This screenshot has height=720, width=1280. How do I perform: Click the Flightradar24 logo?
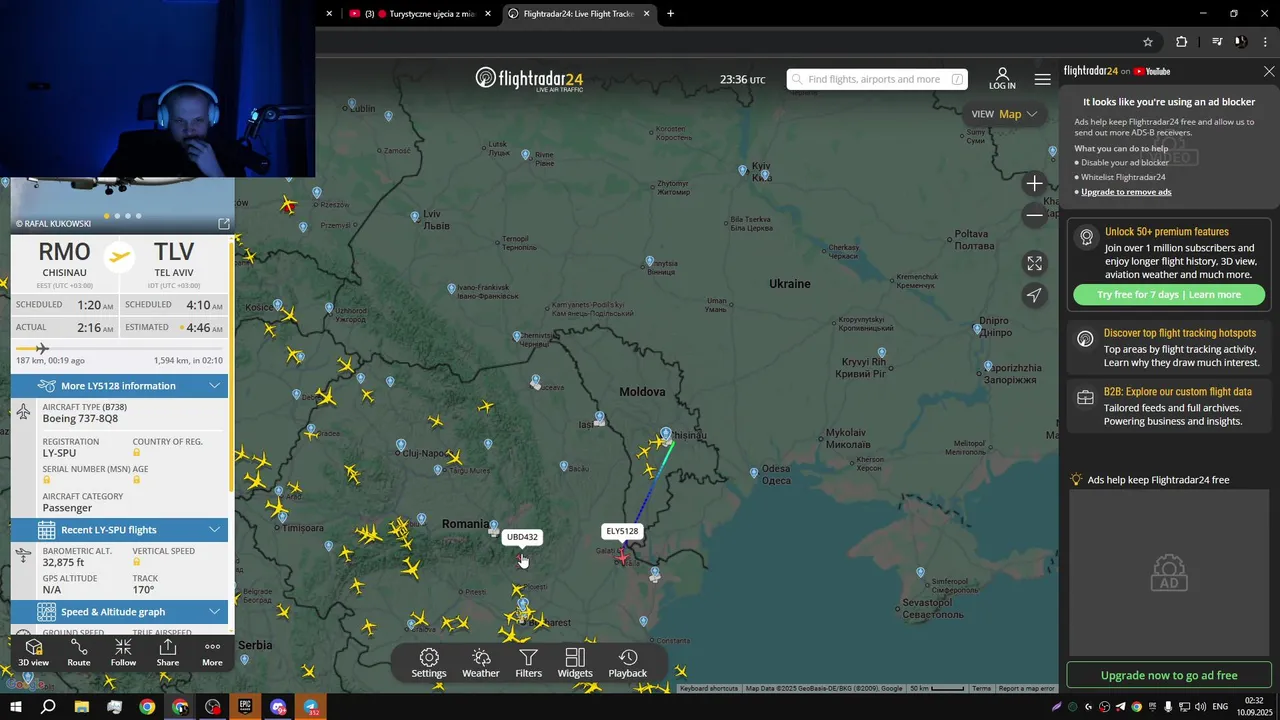coord(529,79)
